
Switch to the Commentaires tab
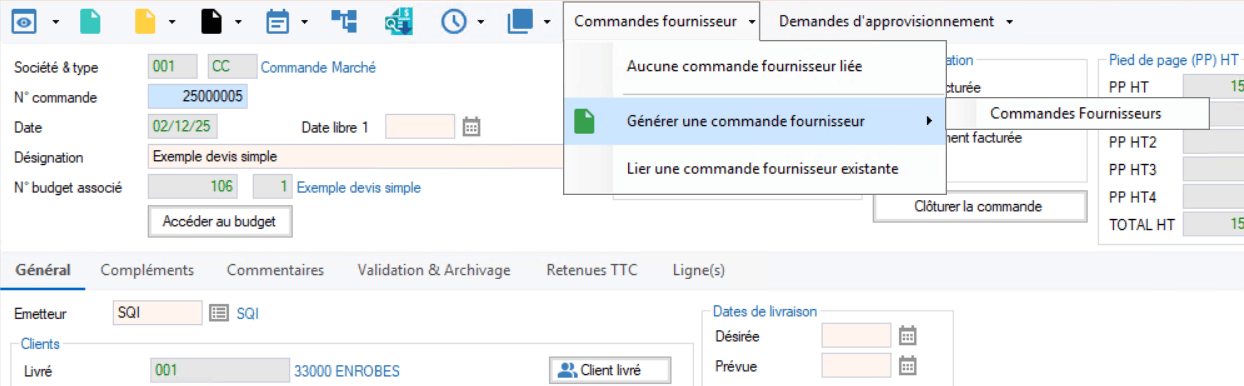tap(275, 270)
